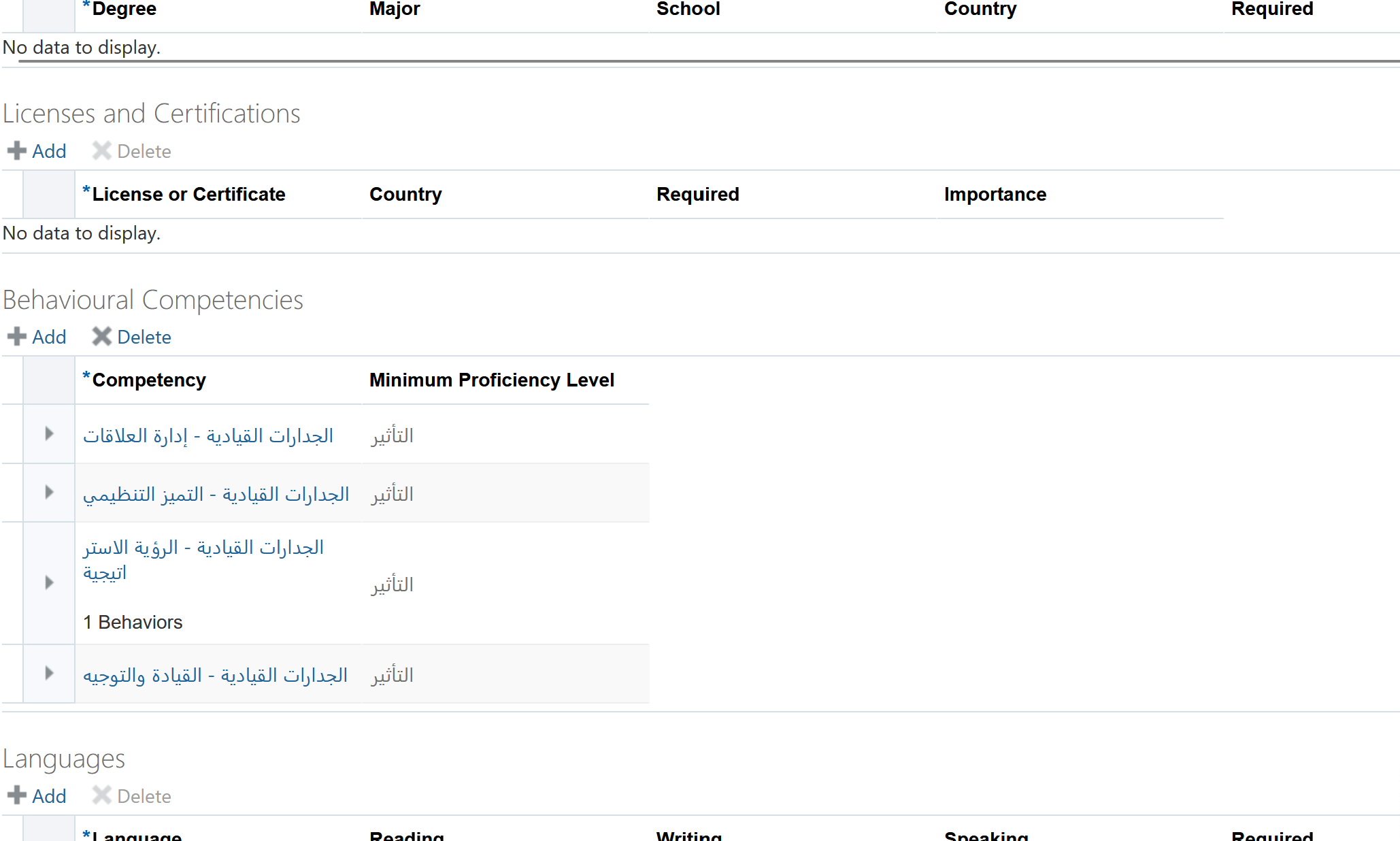Click the Add link under Behavioural Competencies
Viewport: 1400px width, 841px height.
pos(48,336)
